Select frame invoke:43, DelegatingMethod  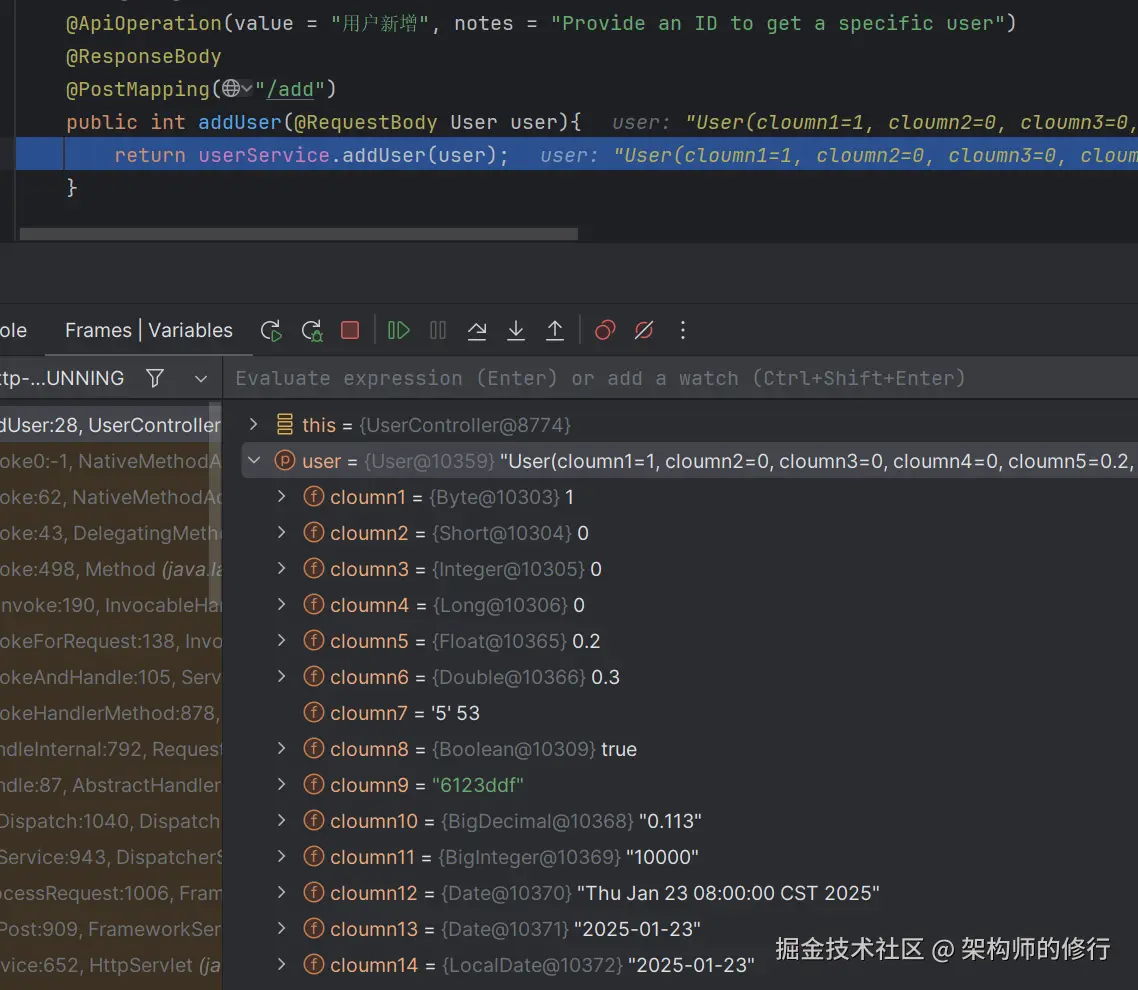[110, 533]
